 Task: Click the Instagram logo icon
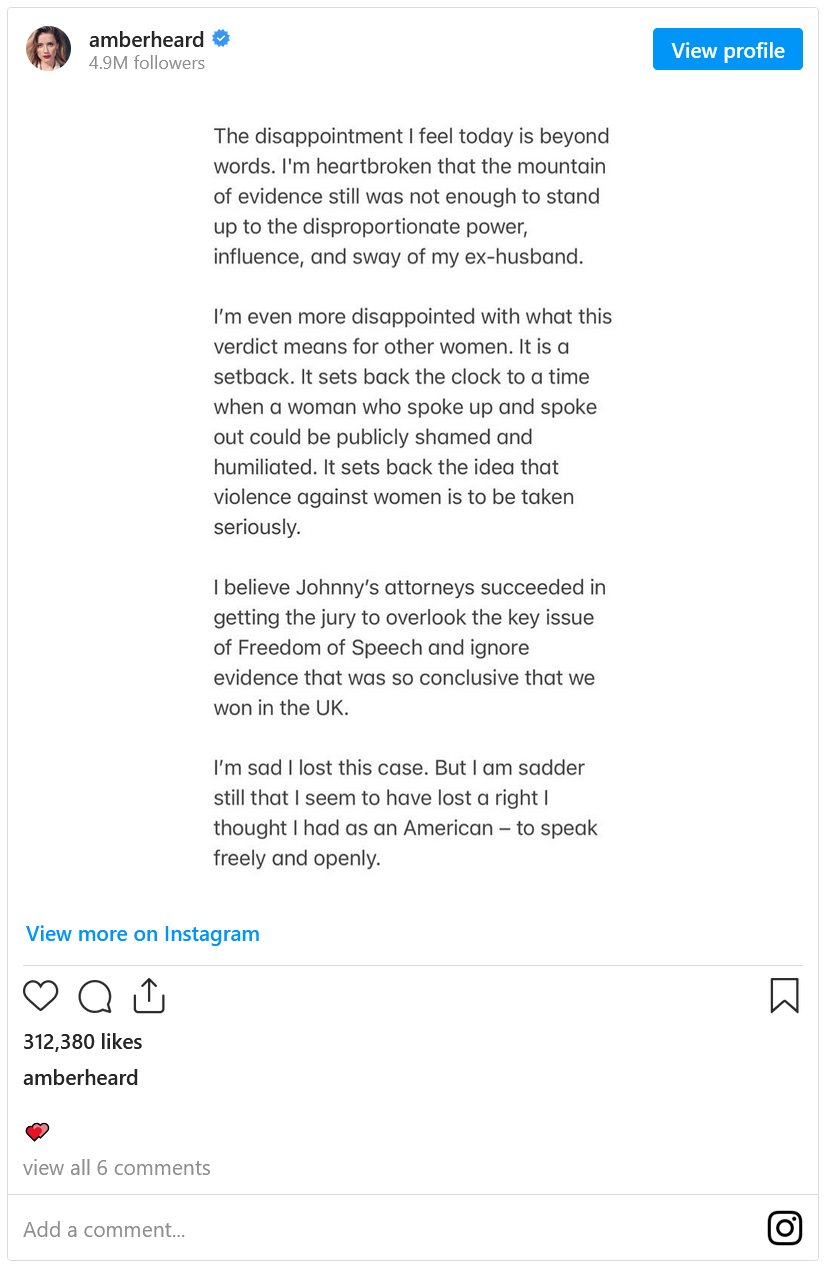click(784, 1228)
